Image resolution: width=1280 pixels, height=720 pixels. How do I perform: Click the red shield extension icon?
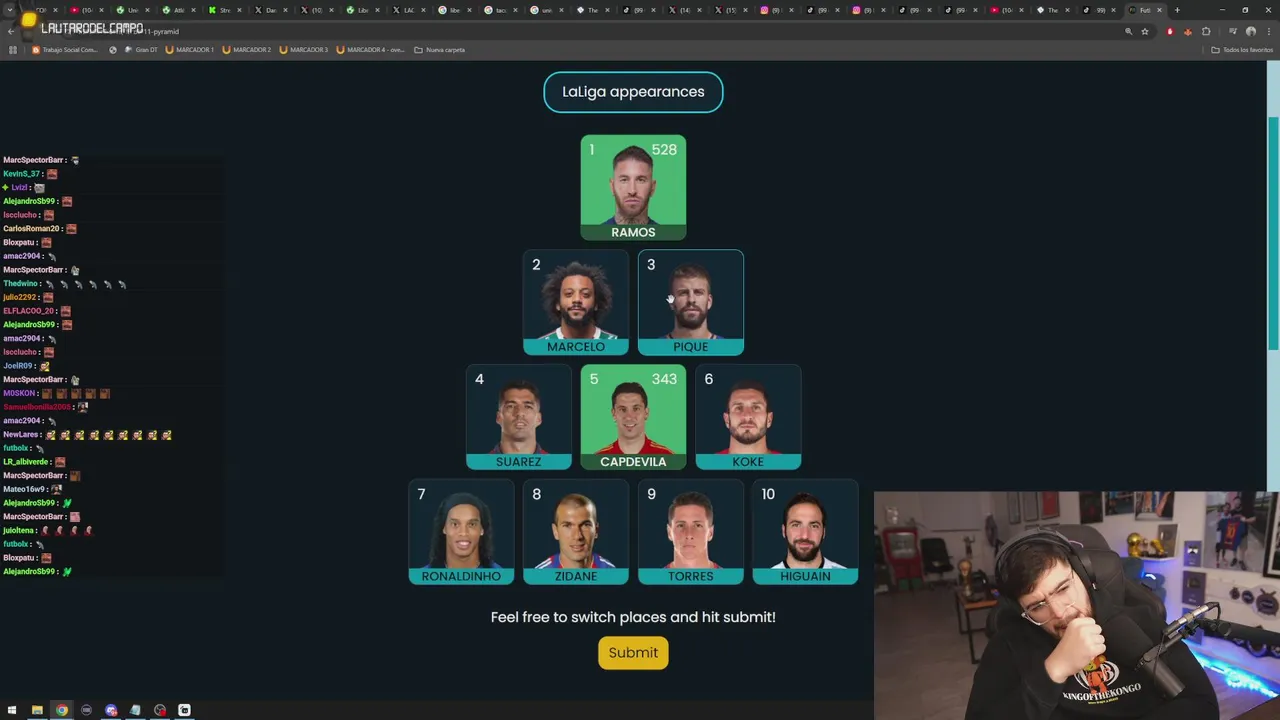point(1170,31)
